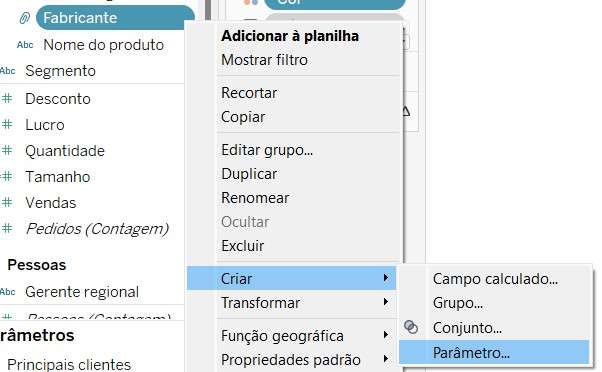Choose Adicionar à planilha
The image size is (602, 372).
[290, 36]
